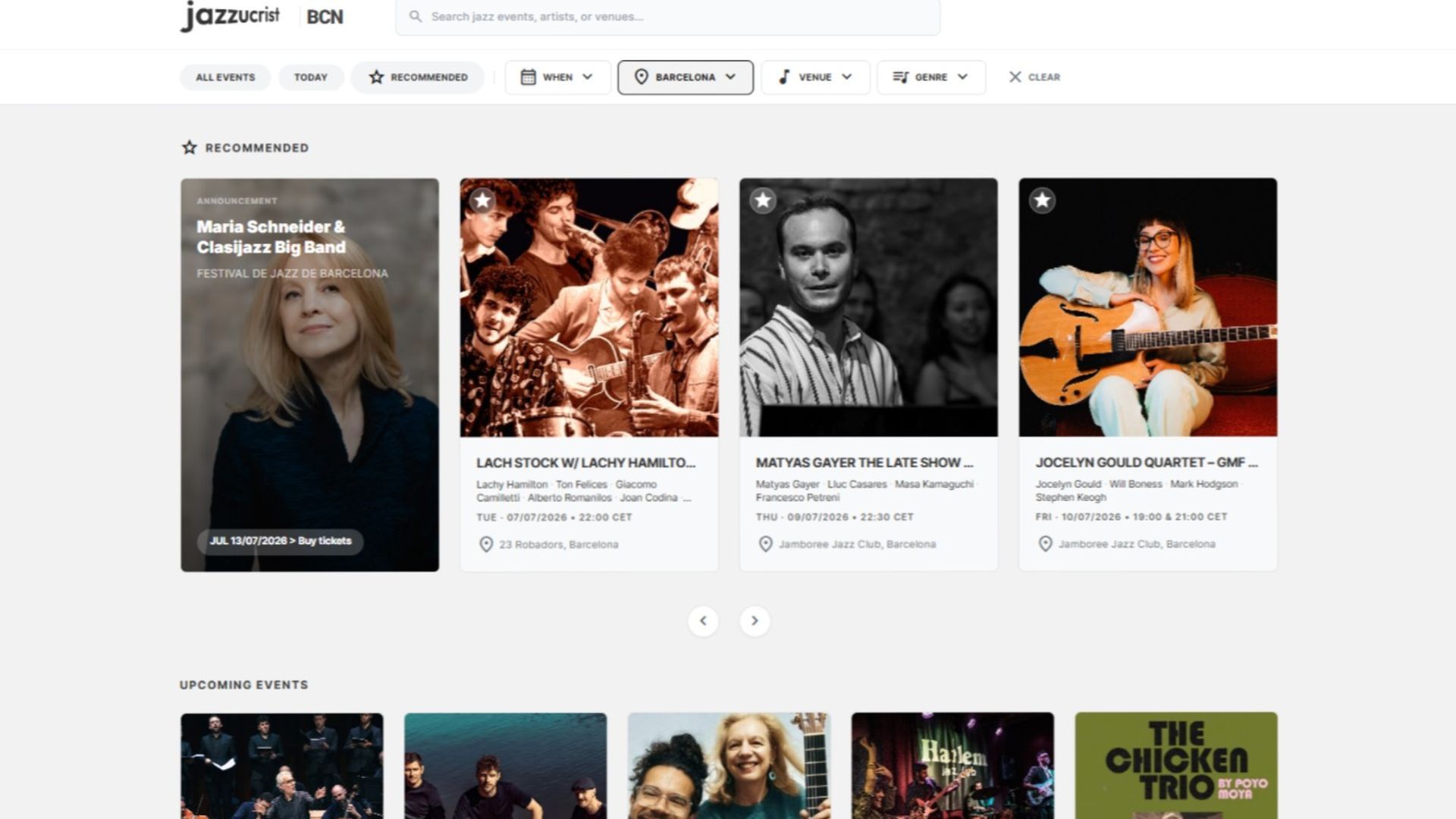Open the Harlem Jazz Club upcoming thumbnail
The width and height of the screenshot is (1456, 819).
[x=952, y=766]
